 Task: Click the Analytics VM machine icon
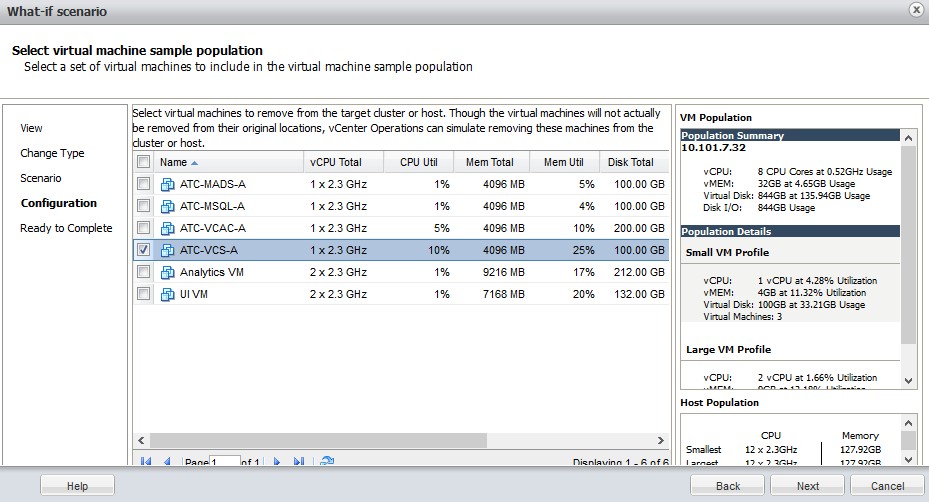click(168, 272)
